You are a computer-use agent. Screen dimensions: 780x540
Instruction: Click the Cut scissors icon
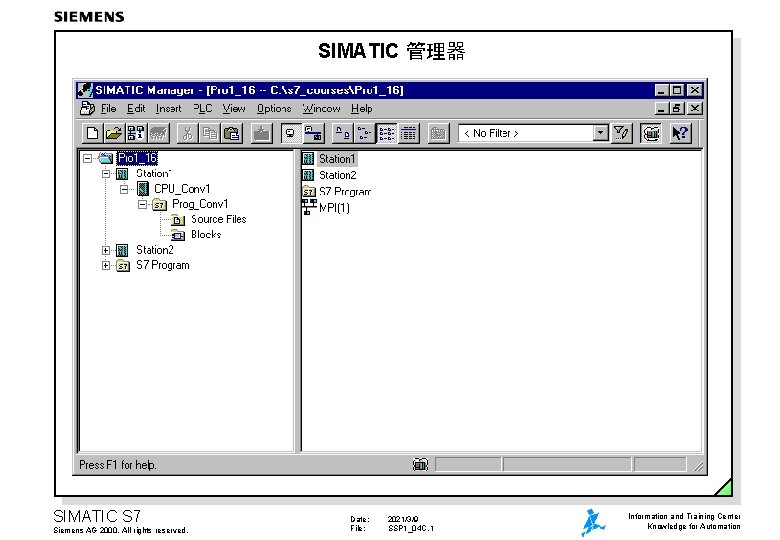tap(188, 133)
